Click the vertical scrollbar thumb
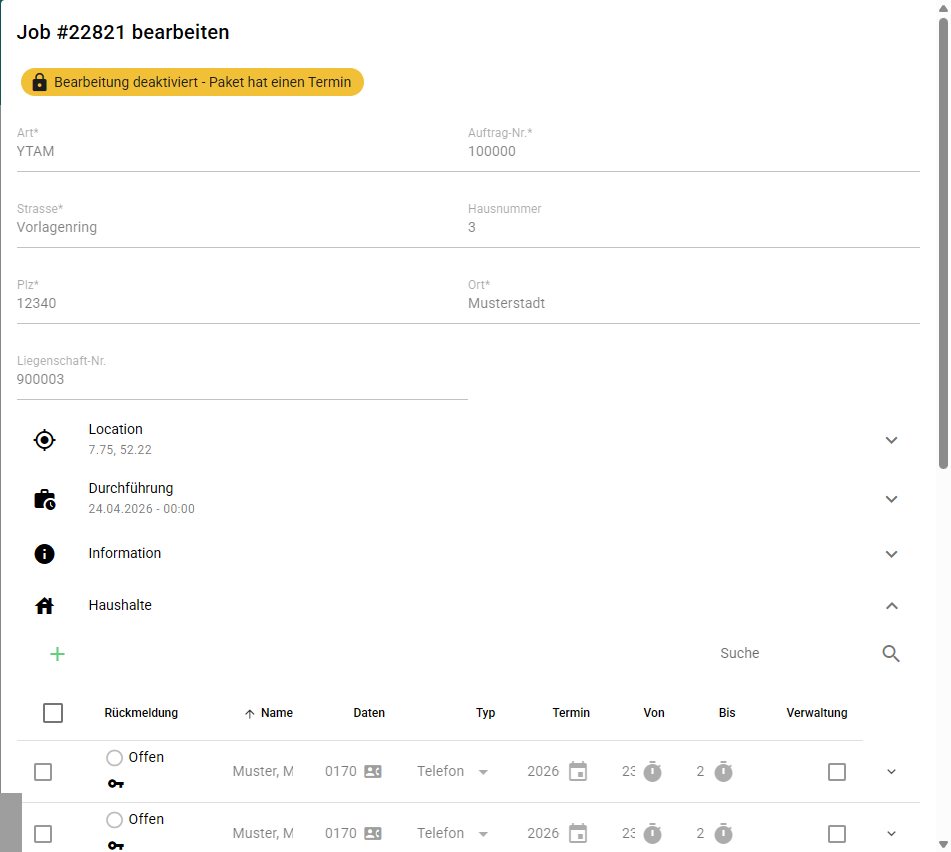The width and height of the screenshot is (951, 852). (943, 243)
